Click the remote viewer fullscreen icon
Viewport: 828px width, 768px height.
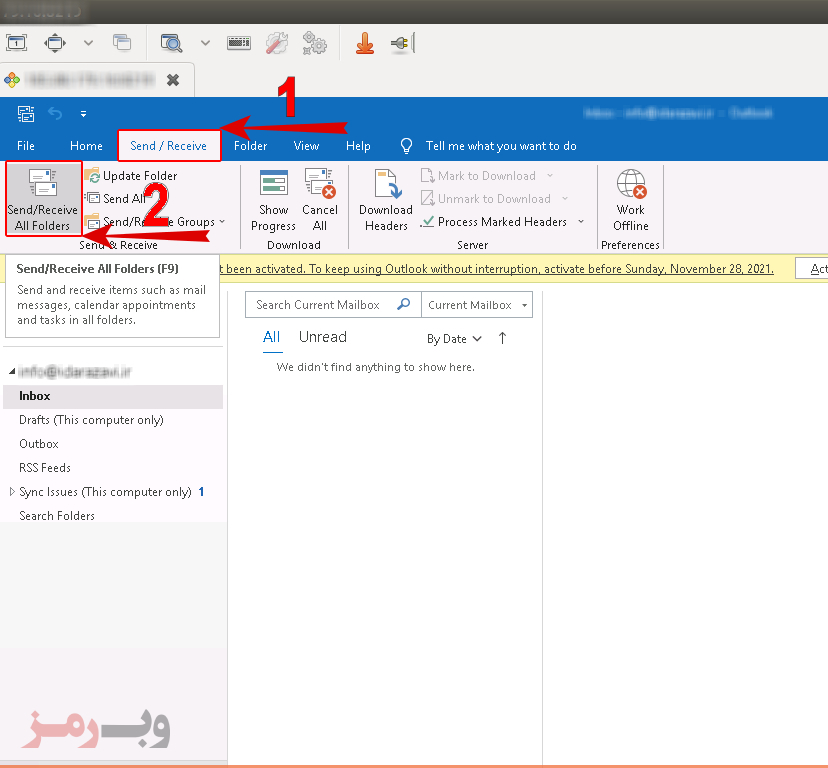16,43
